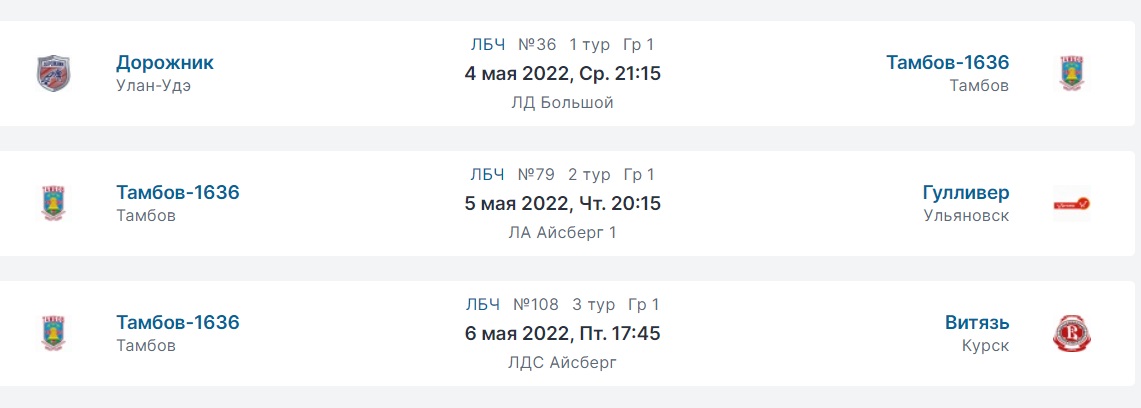
Task: Select ЛБЧ tournament link in first match
Action: tap(488, 44)
